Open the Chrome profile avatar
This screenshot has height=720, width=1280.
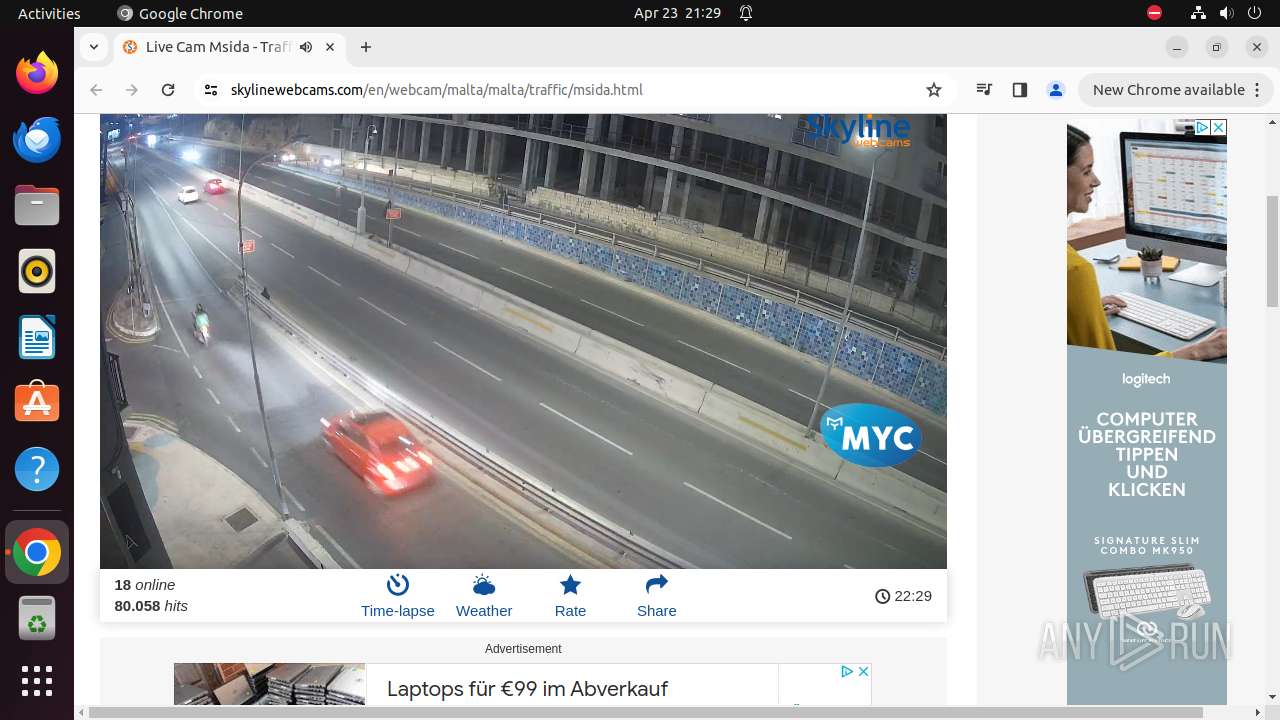[x=1055, y=90]
